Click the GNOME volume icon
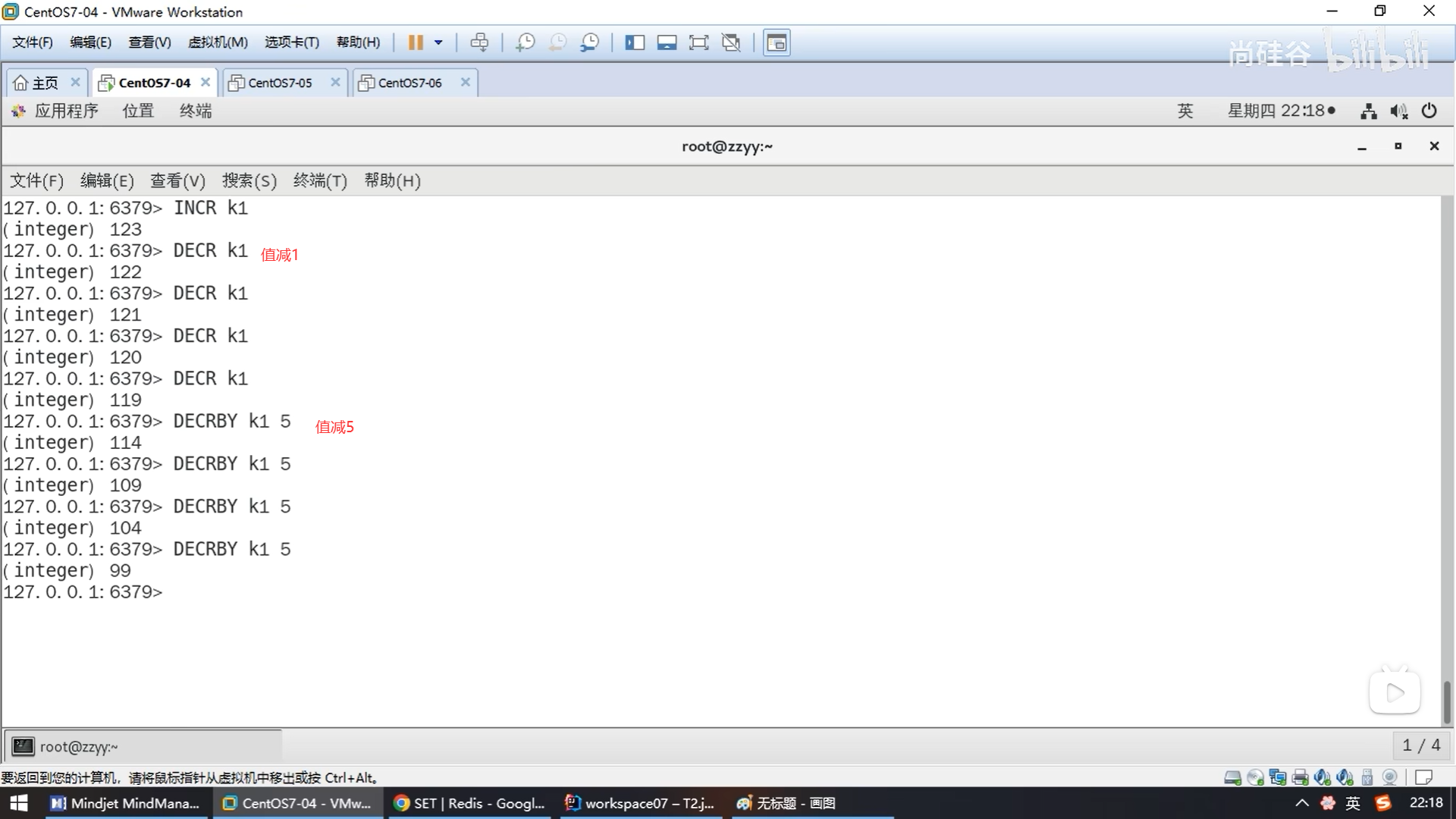Viewport: 1456px width, 819px height. [1398, 111]
